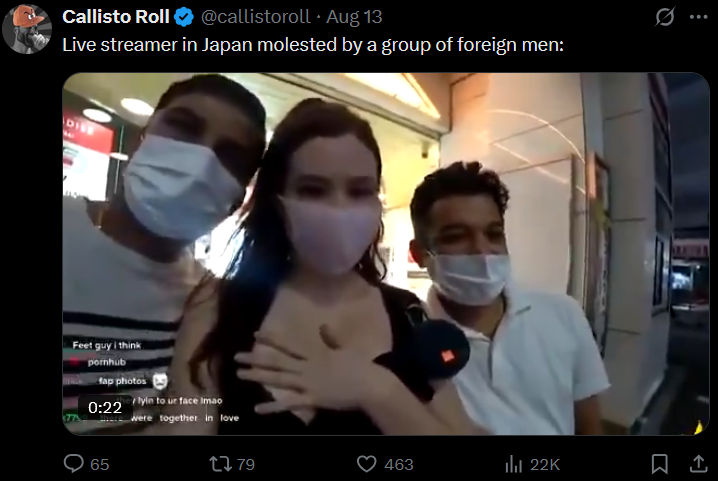Toggle the bookmark icon

pyautogui.click(x=659, y=464)
